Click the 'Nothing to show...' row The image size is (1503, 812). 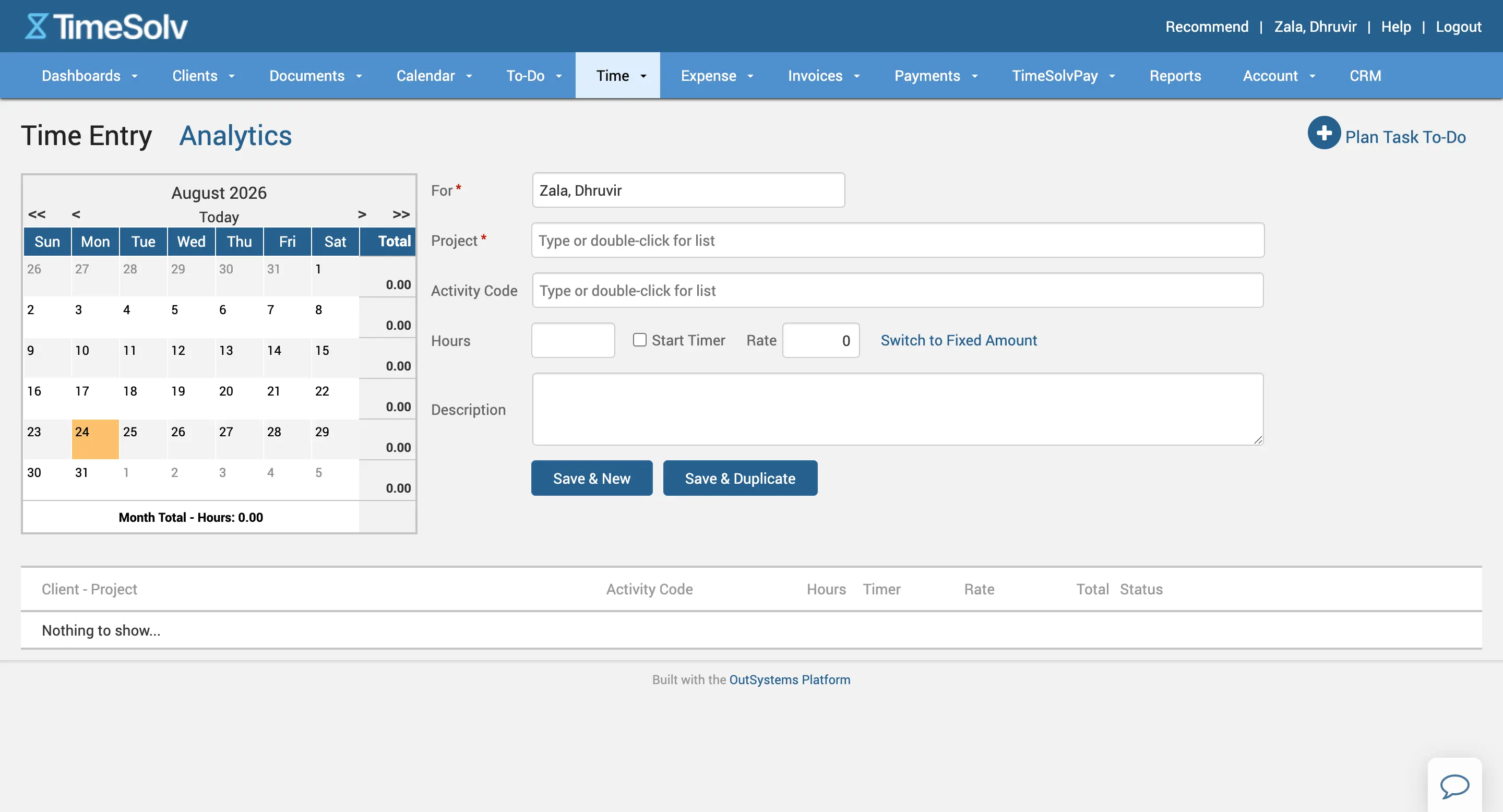pyautogui.click(x=751, y=630)
